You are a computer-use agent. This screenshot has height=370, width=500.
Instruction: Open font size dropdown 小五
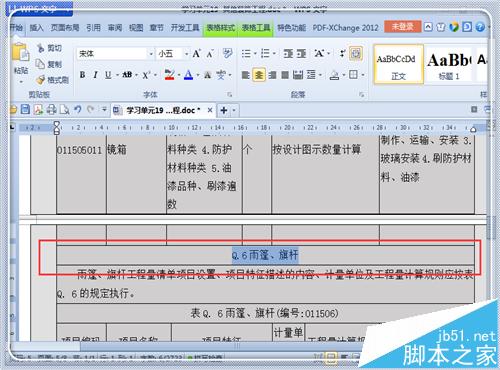coord(186,54)
